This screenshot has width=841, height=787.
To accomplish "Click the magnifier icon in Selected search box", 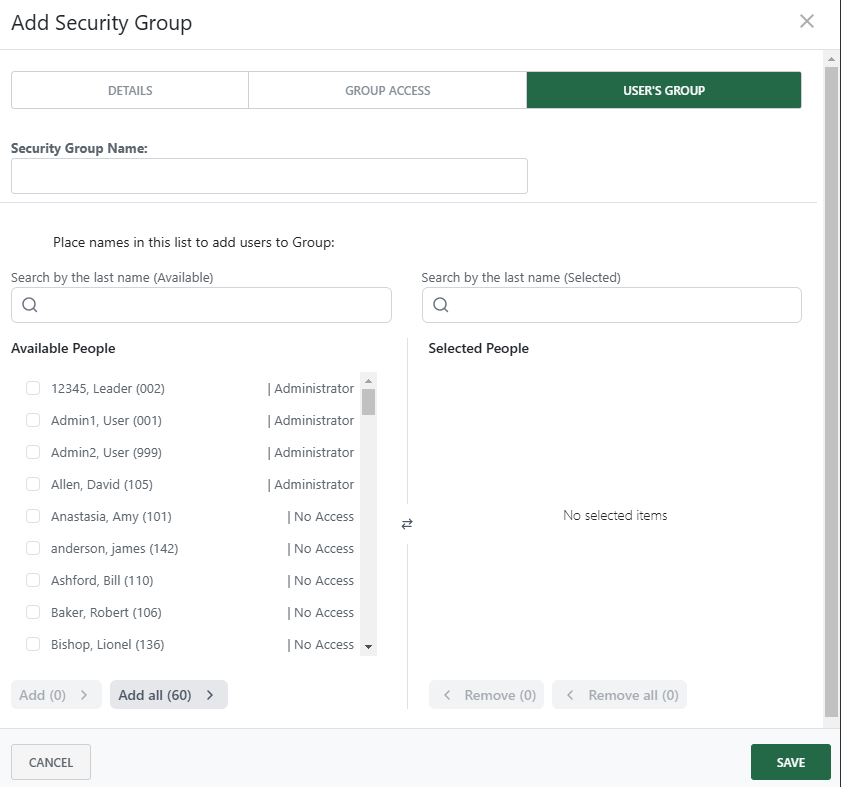I will 441,305.
